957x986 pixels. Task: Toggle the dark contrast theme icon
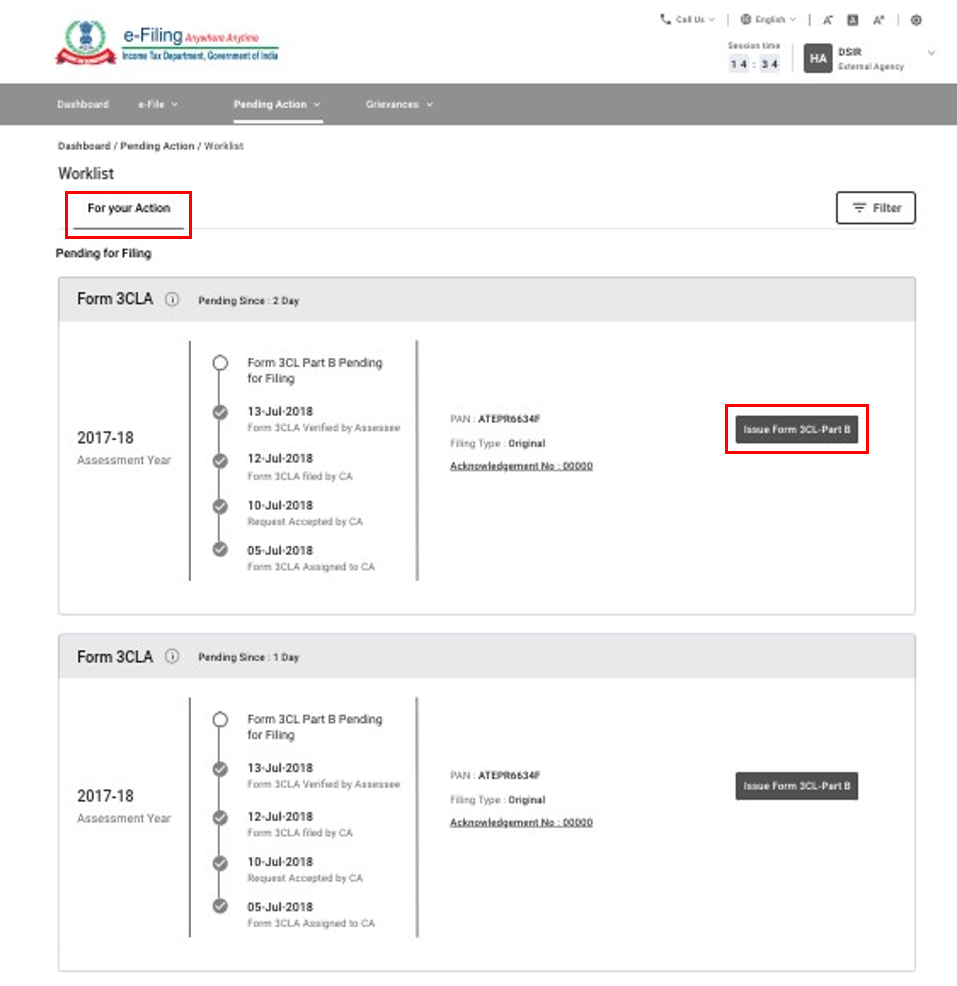(x=852, y=19)
